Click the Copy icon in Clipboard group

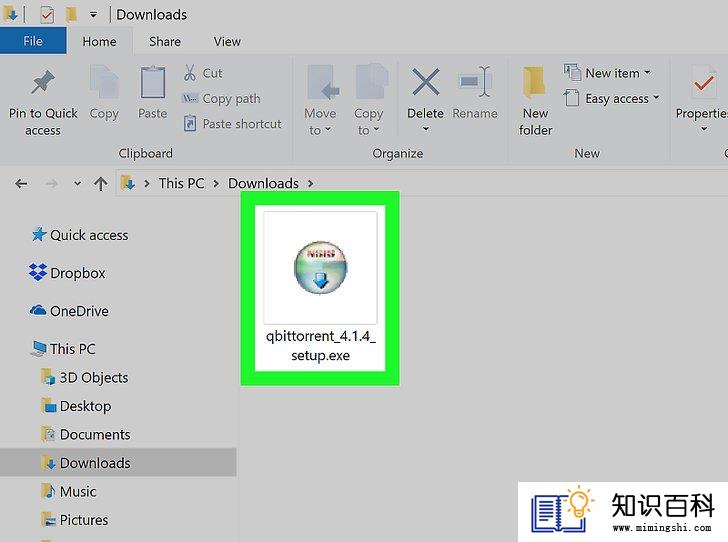[x=104, y=82]
